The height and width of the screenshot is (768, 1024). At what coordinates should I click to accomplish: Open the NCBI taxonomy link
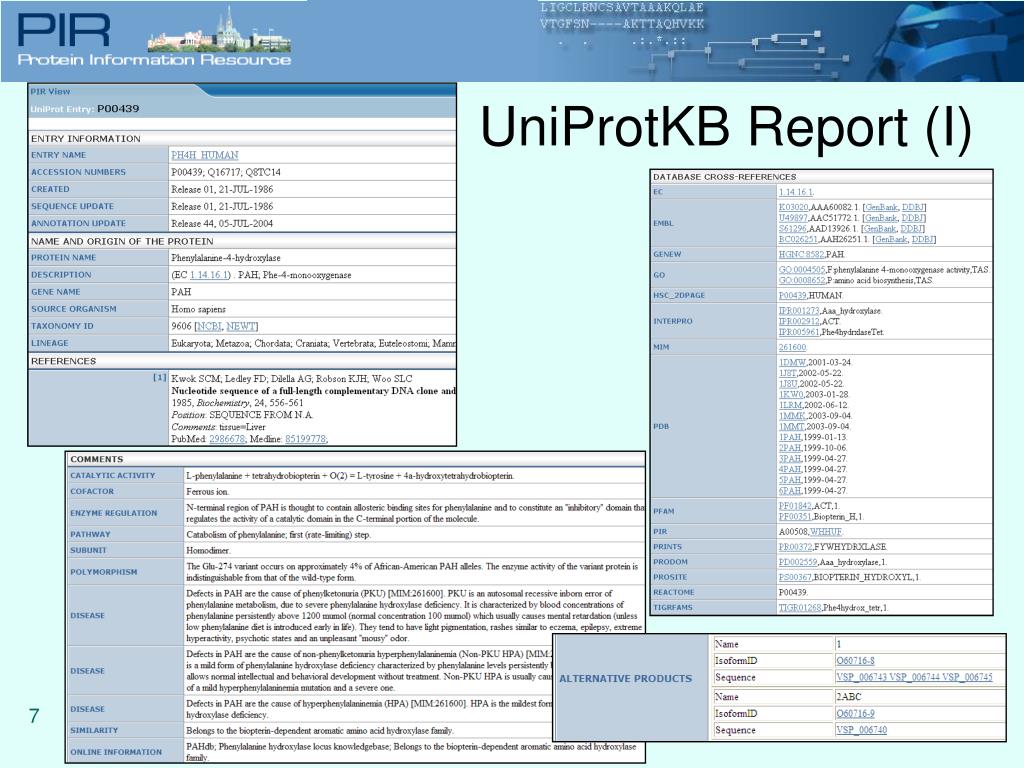209,326
